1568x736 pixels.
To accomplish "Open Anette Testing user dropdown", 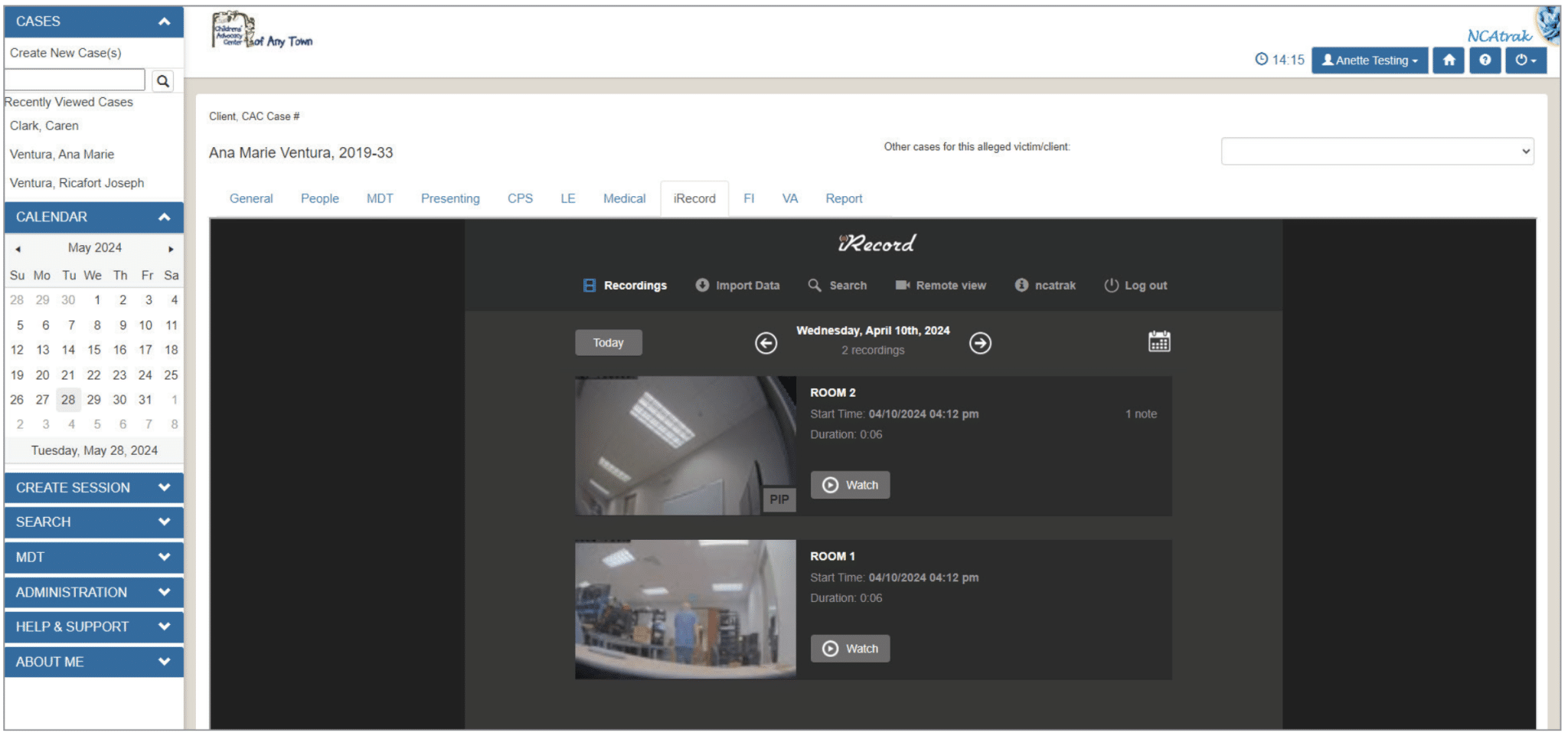I will 1369,61.
